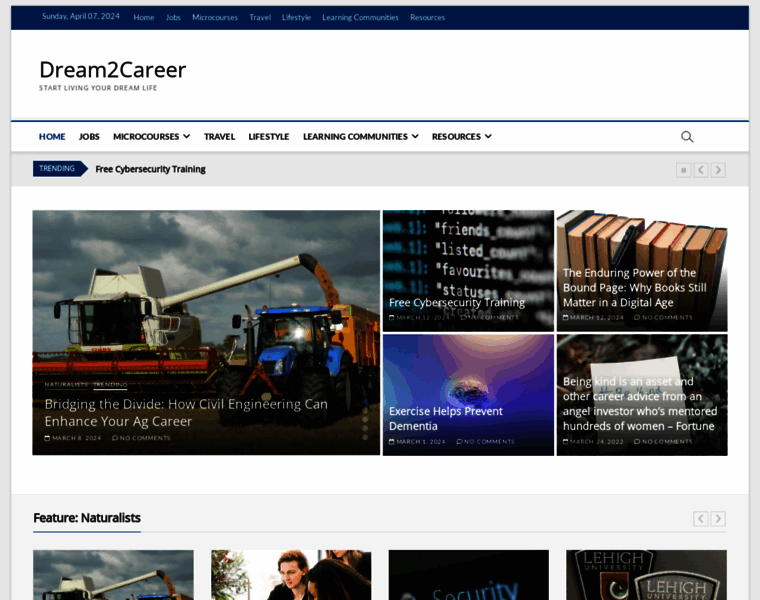Open trending headline Free Cybersecurity Training
This screenshot has height=600, width=760.
(x=150, y=169)
